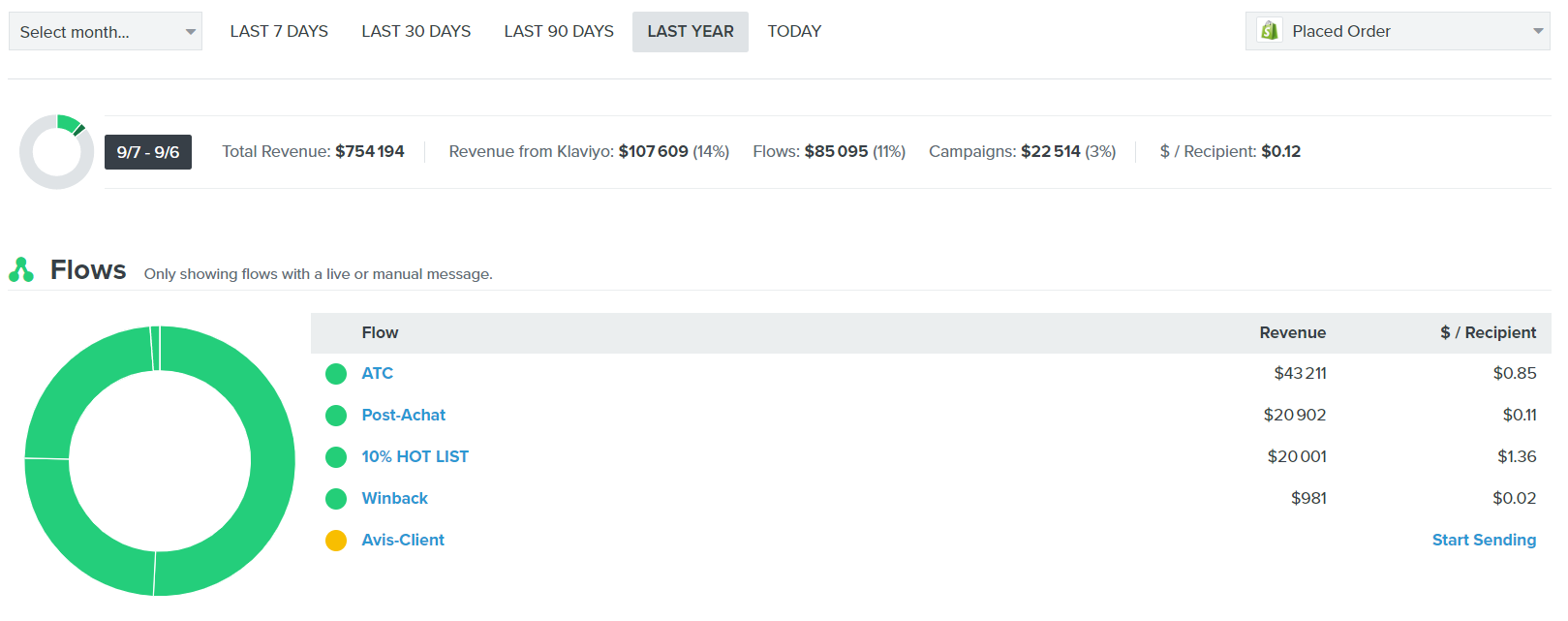
Task: Click the green Flows section icon
Action: coord(21,269)
